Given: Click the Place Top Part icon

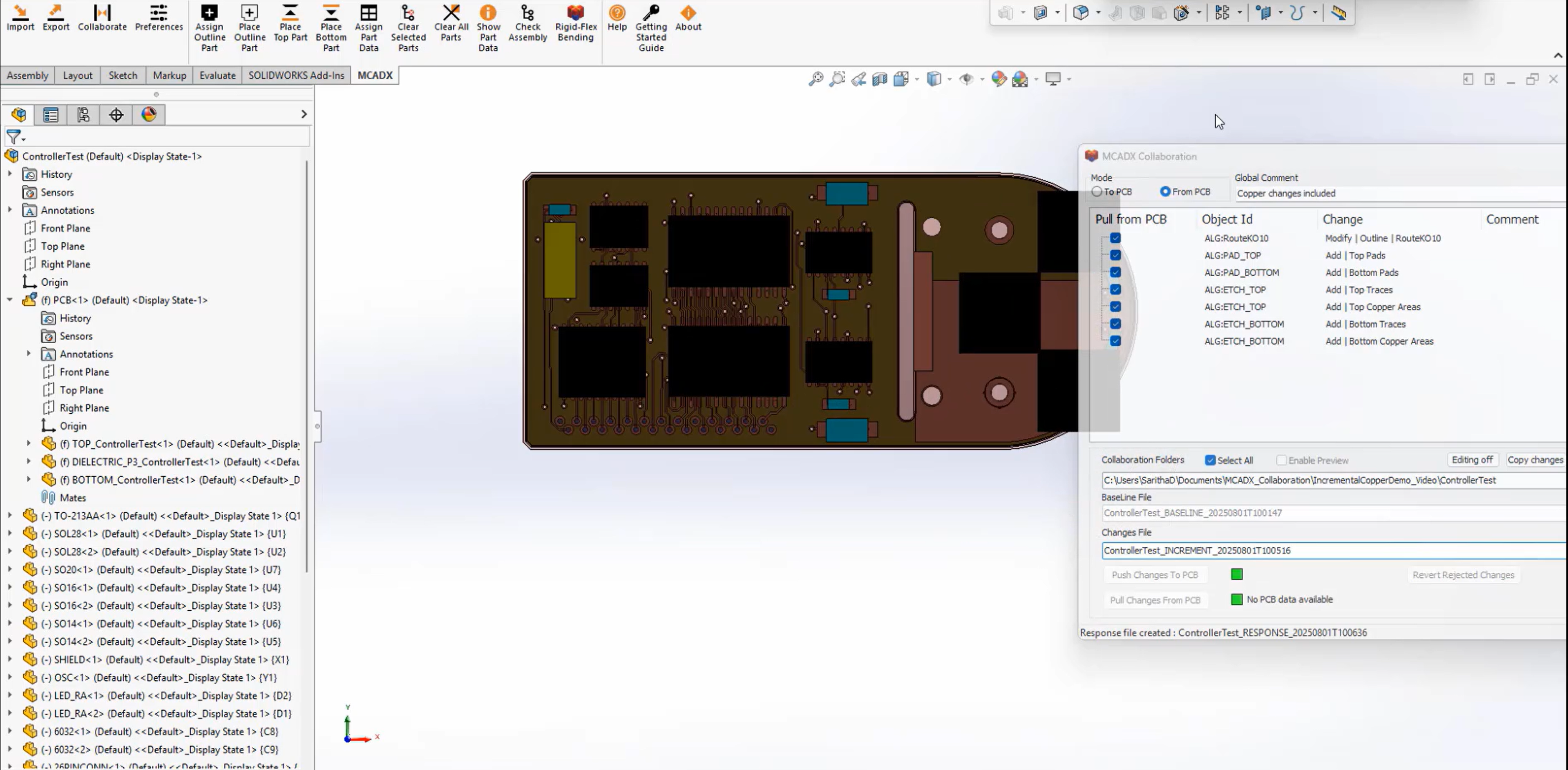Looking at the screenshot, I should [290, 23].
